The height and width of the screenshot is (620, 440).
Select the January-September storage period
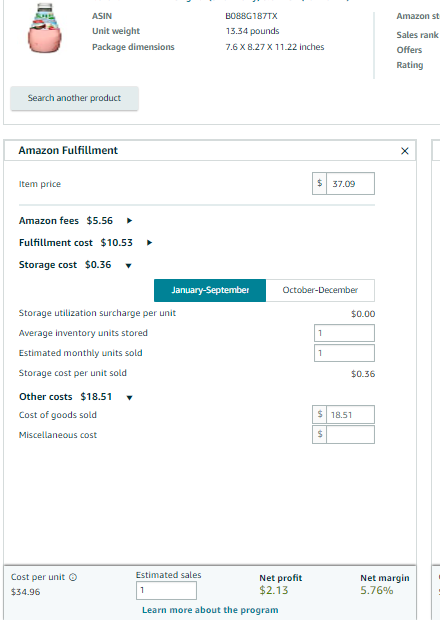[210, 290]
